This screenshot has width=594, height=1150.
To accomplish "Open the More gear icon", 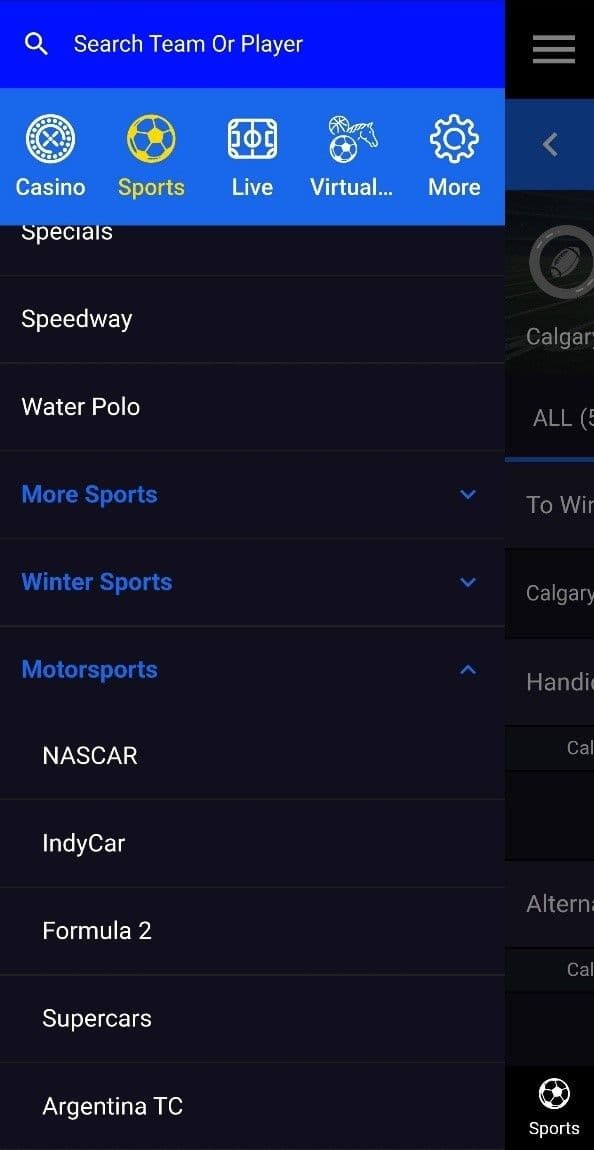I will pos(454,139).
